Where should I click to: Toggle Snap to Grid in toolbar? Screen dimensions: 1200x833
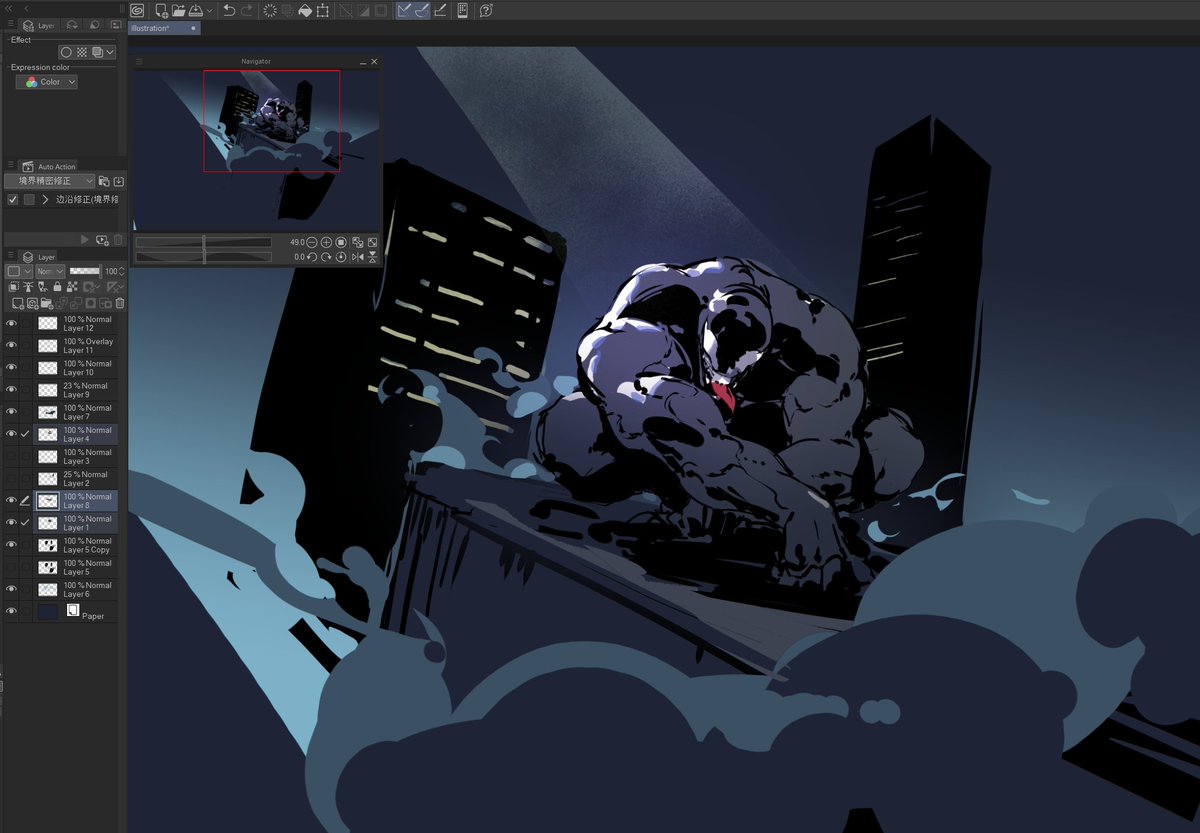[x=439, y=10]
